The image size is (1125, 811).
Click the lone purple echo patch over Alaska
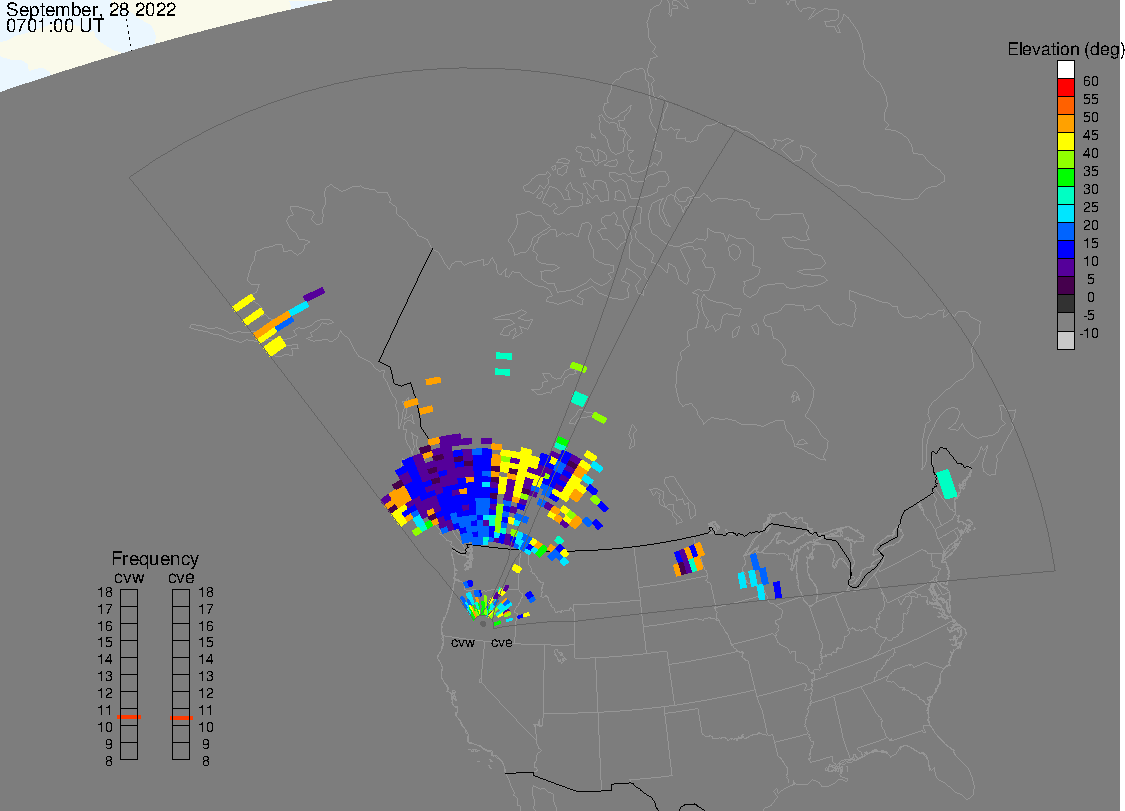tap(314, 294)
